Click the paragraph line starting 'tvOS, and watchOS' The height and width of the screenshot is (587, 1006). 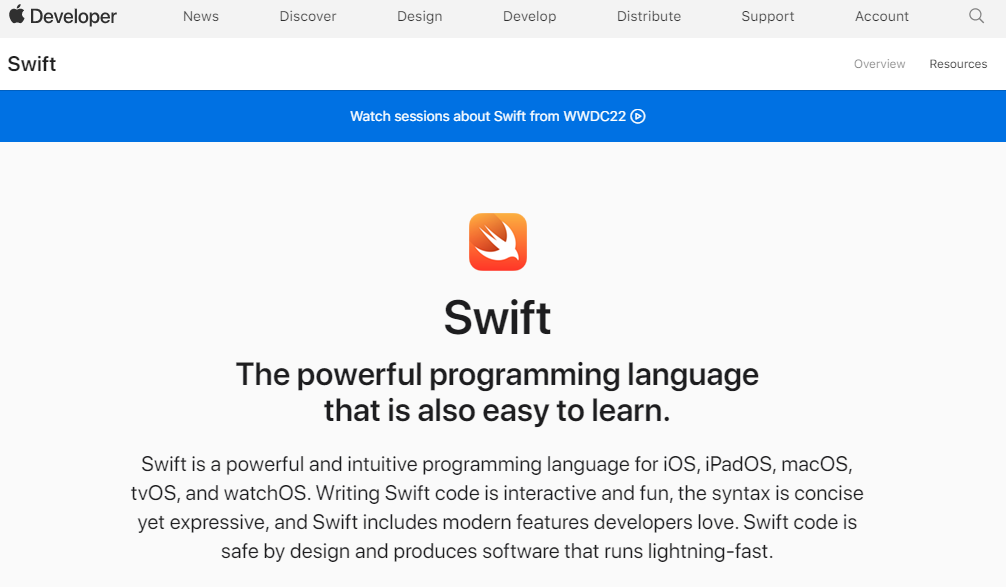tap(497, 493)
